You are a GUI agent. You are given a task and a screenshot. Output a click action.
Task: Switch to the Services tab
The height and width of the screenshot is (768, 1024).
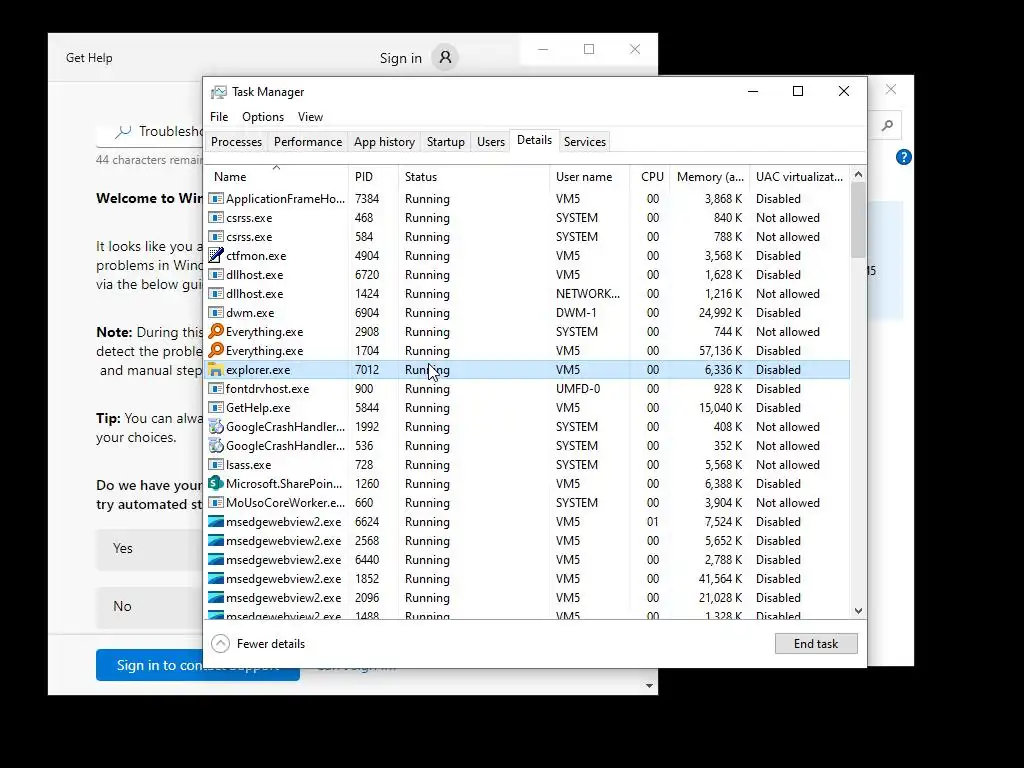point(584,142)
